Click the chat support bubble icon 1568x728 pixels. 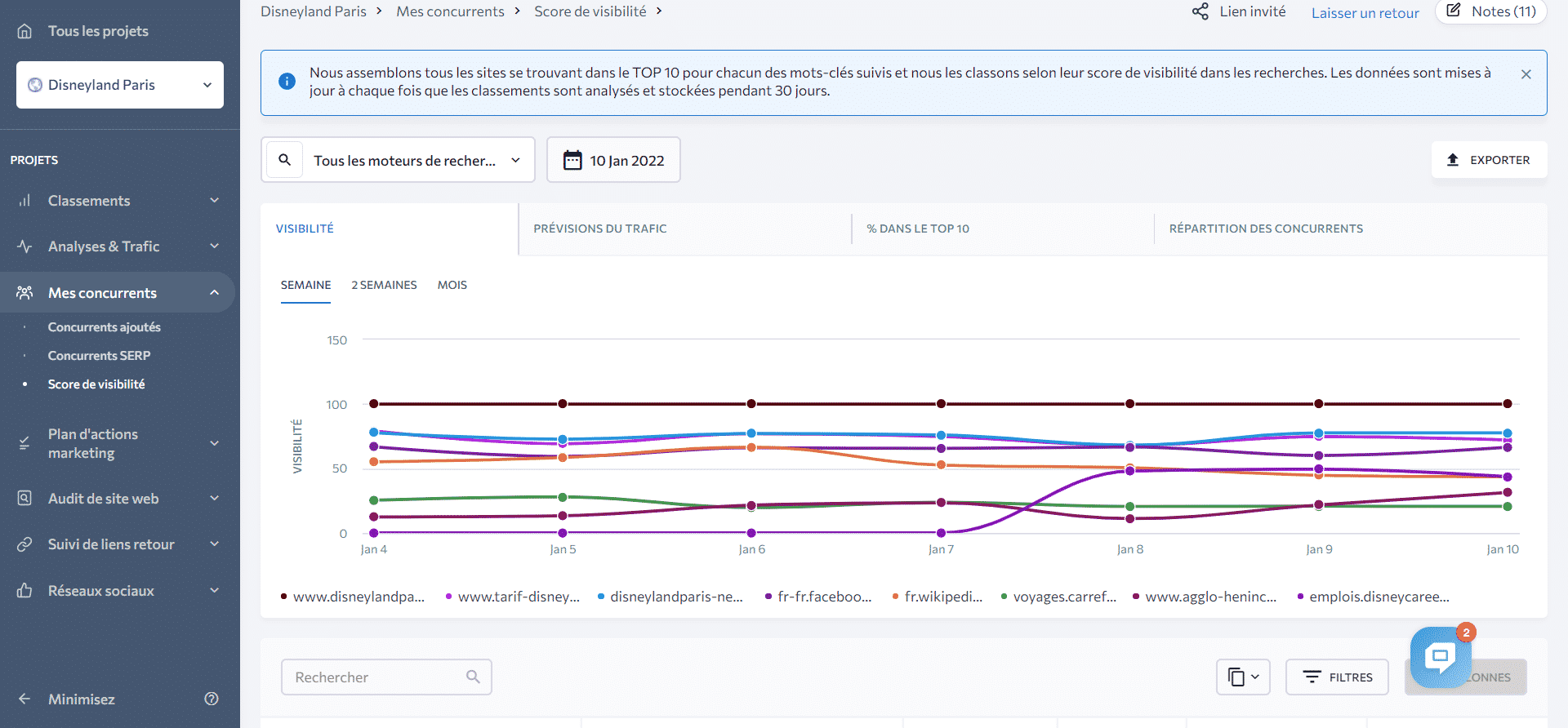click(x=1440, y=656)
